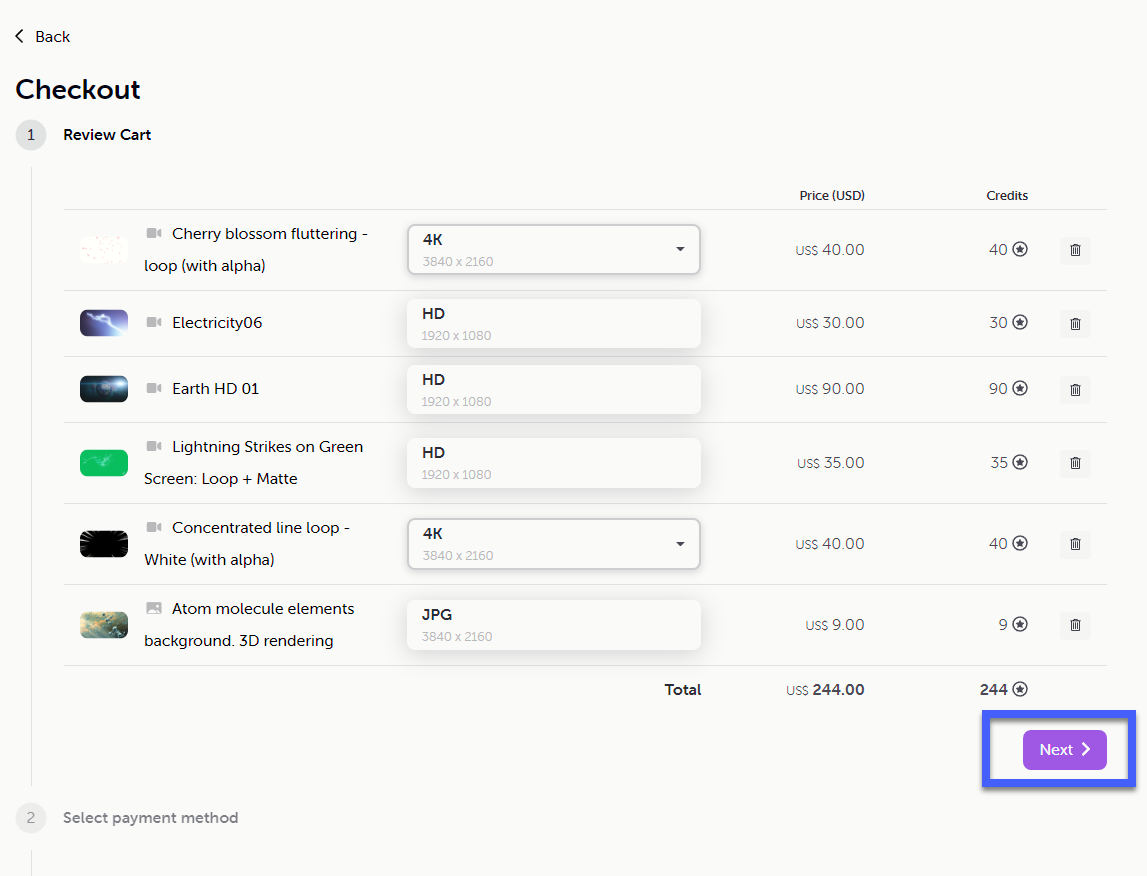Open Earth HD 01 item title
Viewport: 1147px width, 876px height.
coord(216,388)
